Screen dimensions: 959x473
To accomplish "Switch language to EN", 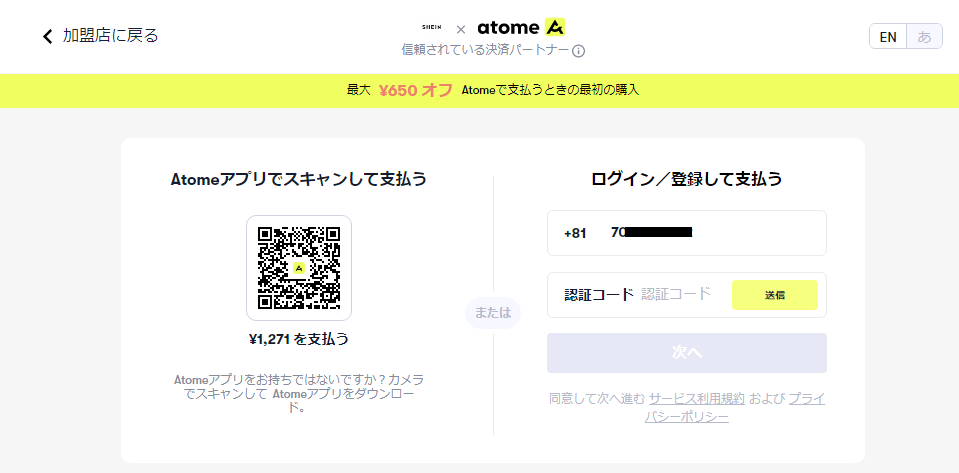I will [888, 37].
